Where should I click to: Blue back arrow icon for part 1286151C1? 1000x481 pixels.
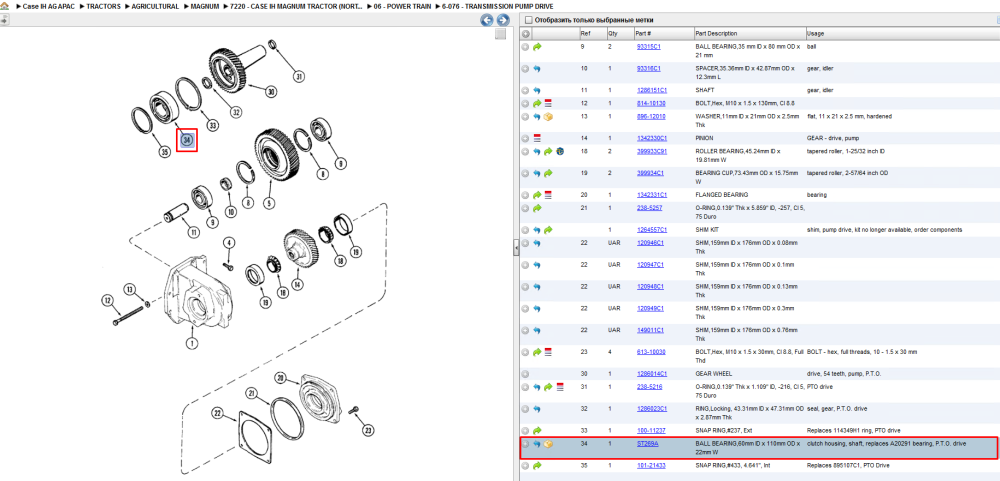point(537,91)
